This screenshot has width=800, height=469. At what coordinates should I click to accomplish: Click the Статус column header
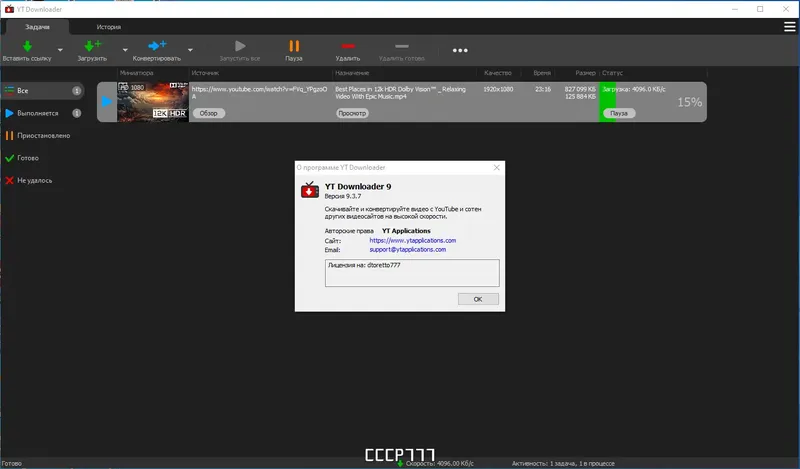pos(612,73)
